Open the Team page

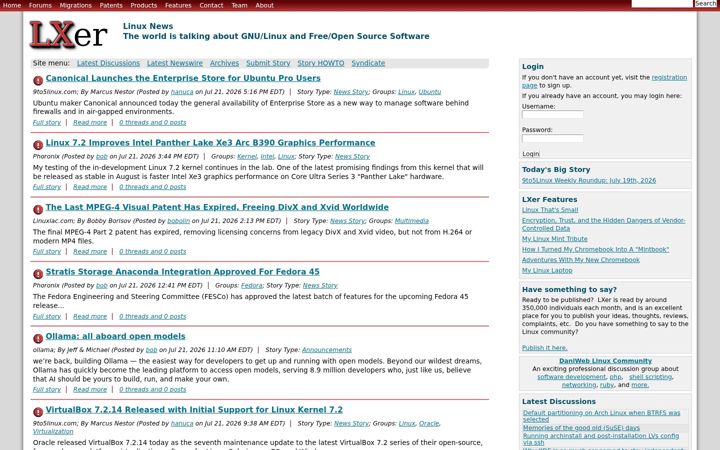click(239, 5)
